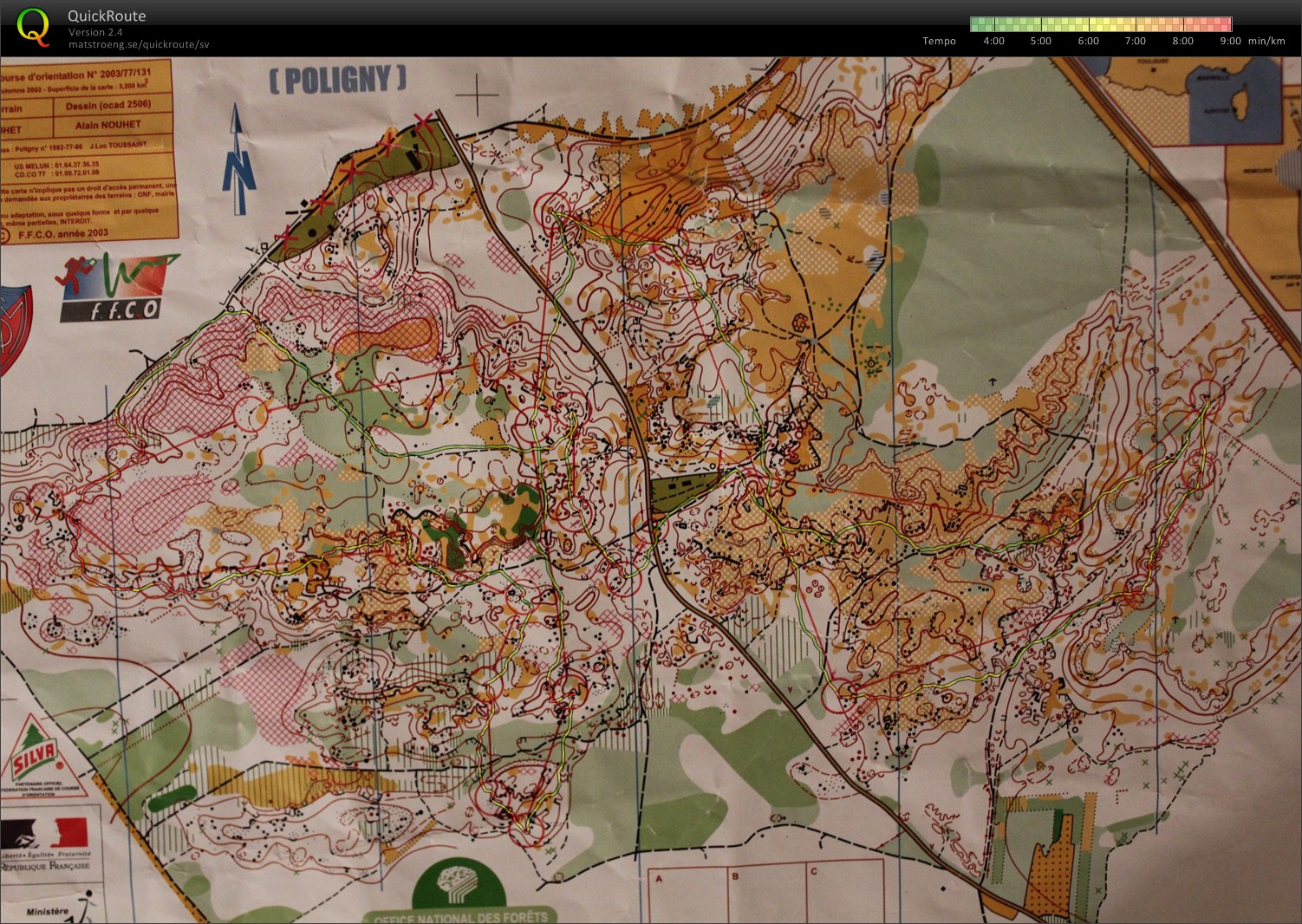Click the min/km unit label
Image resolution: width=1302 pixels, height=924 pixels.
[x=1266, y=41]
